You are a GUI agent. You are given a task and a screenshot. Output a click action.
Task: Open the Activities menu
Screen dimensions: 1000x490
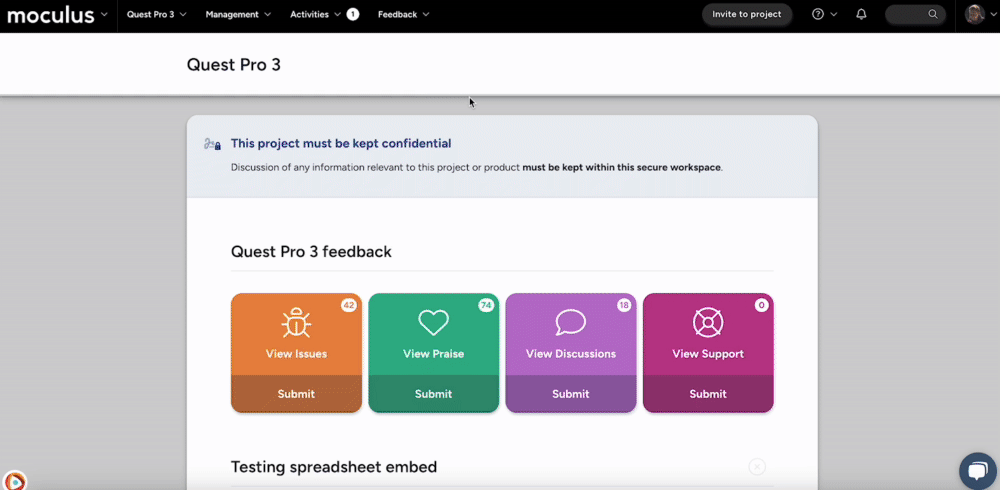pos(316,15)
